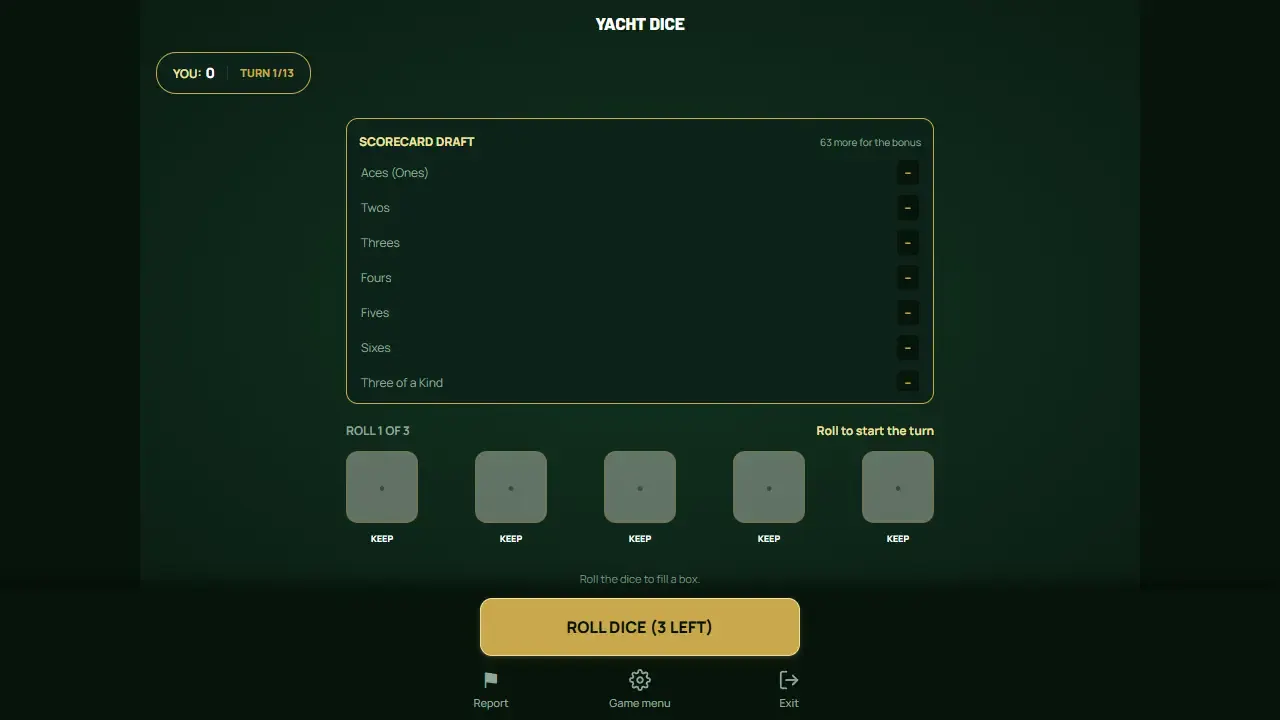Click the third die

tap(640, 487)
